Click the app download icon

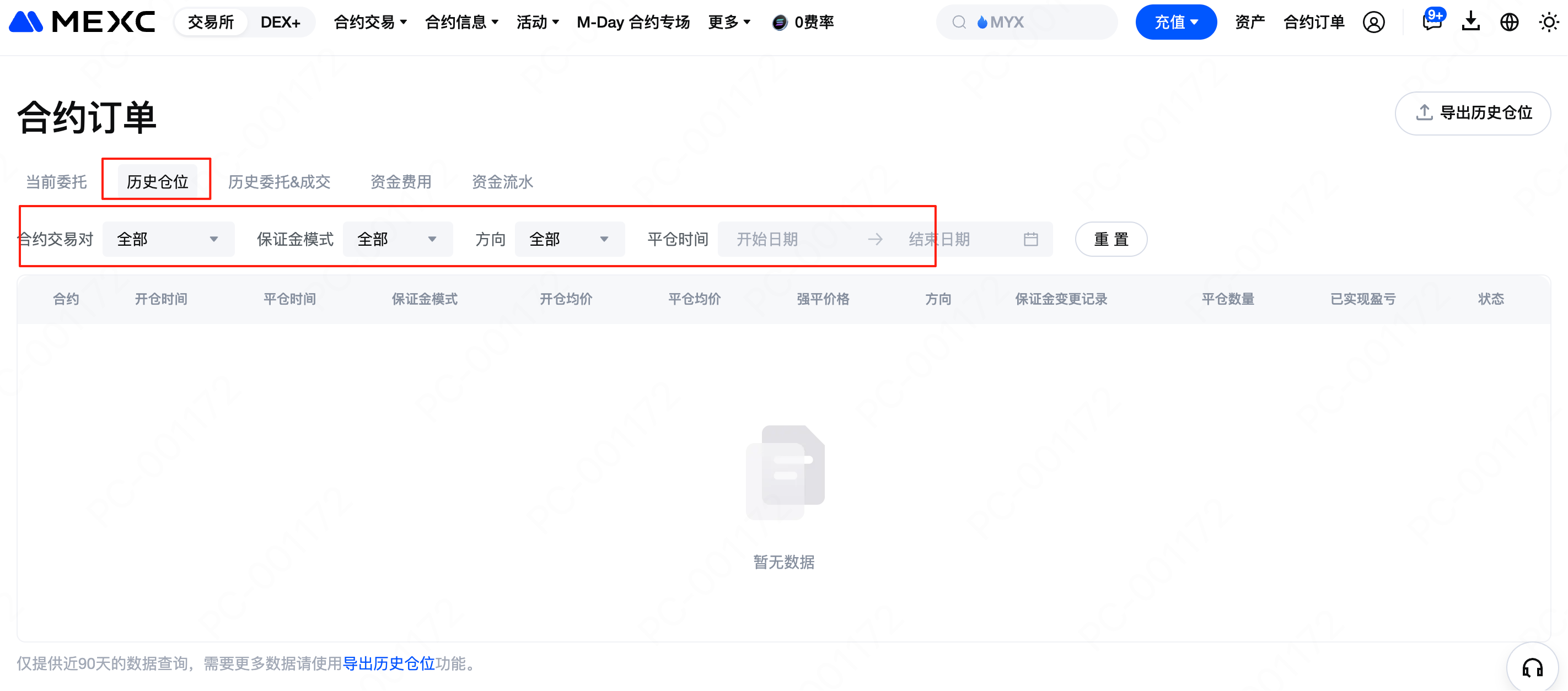point(1470,23)
